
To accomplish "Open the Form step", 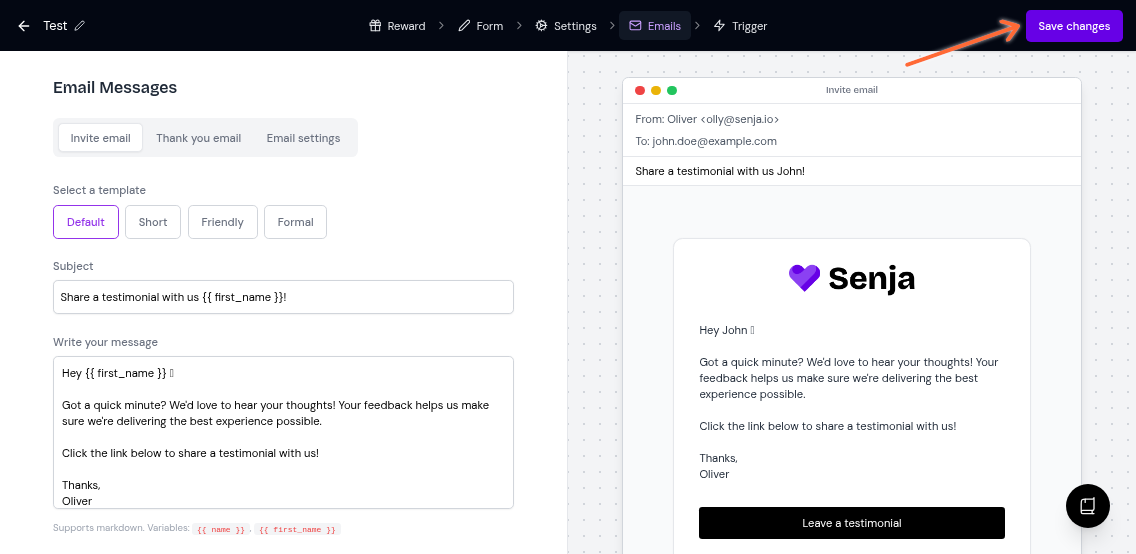I will point(481,26).
